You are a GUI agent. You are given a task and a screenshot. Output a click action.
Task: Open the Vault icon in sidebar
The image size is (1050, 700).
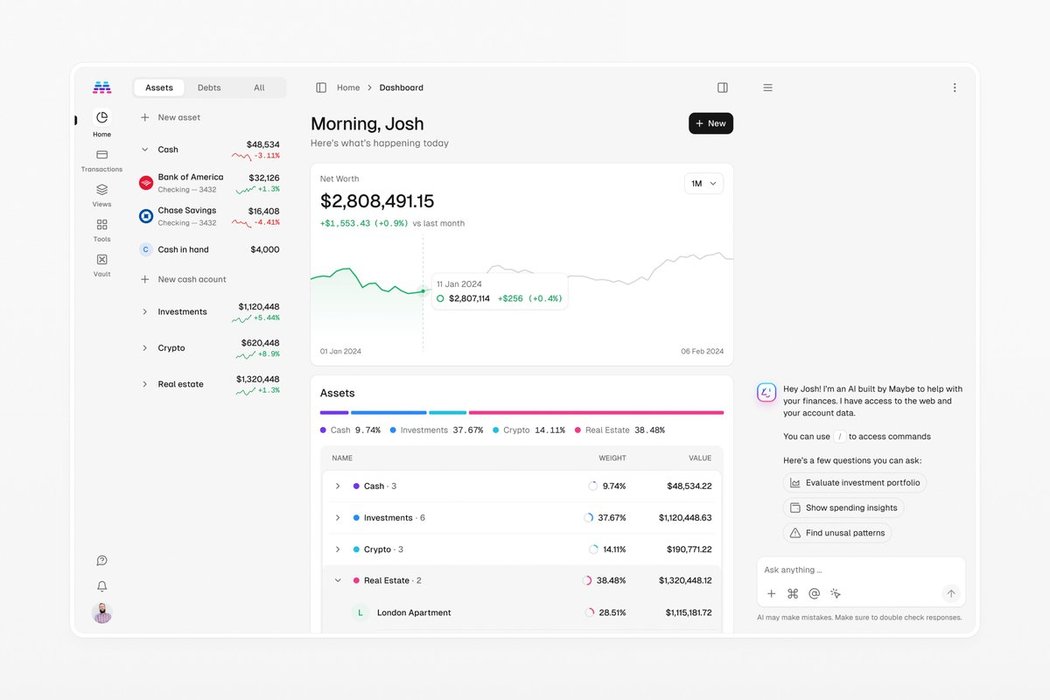[101, 260]
